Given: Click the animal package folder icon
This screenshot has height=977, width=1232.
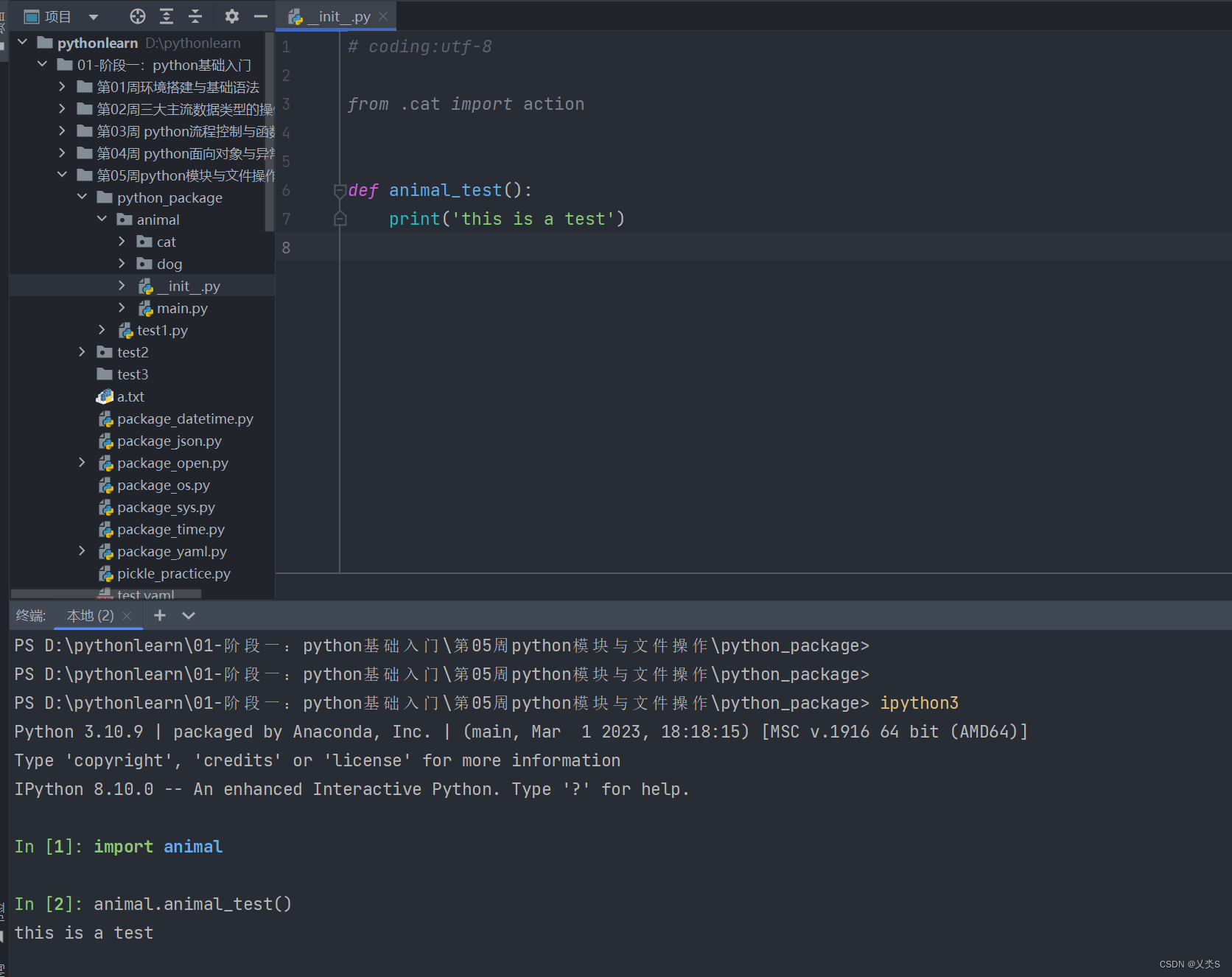Looking at the screenshot, I should 125,220.
